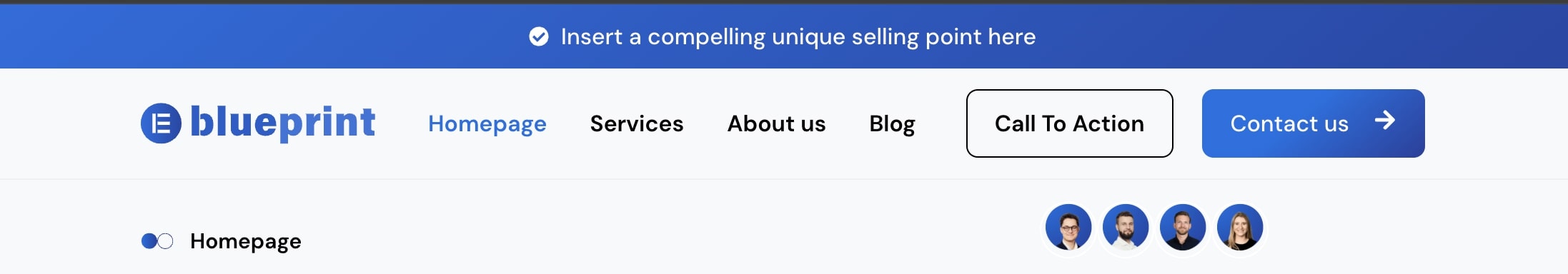Click the Contact us label text
1568x274 pixels.
[x=1289, y=123]
